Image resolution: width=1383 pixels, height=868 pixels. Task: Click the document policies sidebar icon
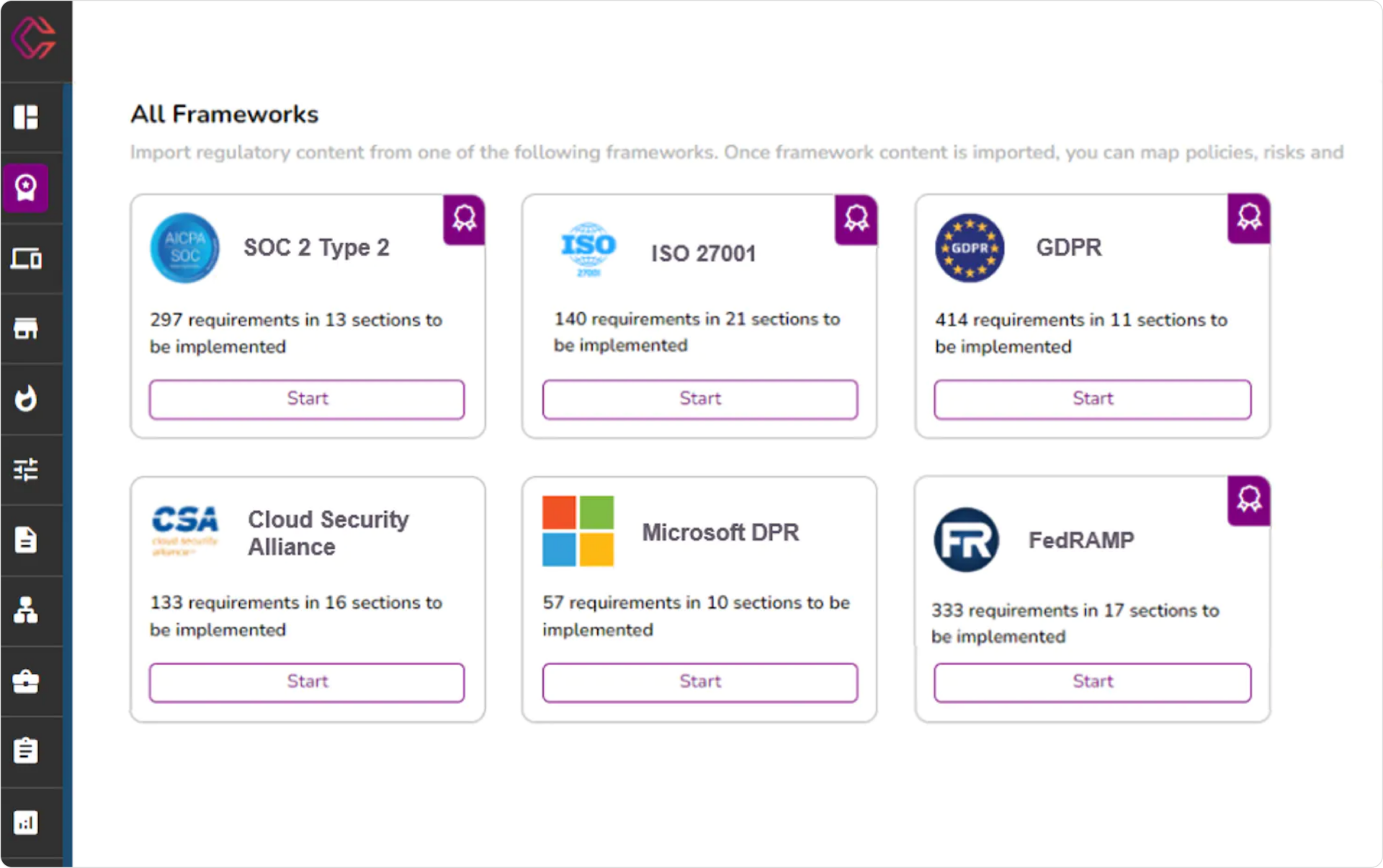26,540
